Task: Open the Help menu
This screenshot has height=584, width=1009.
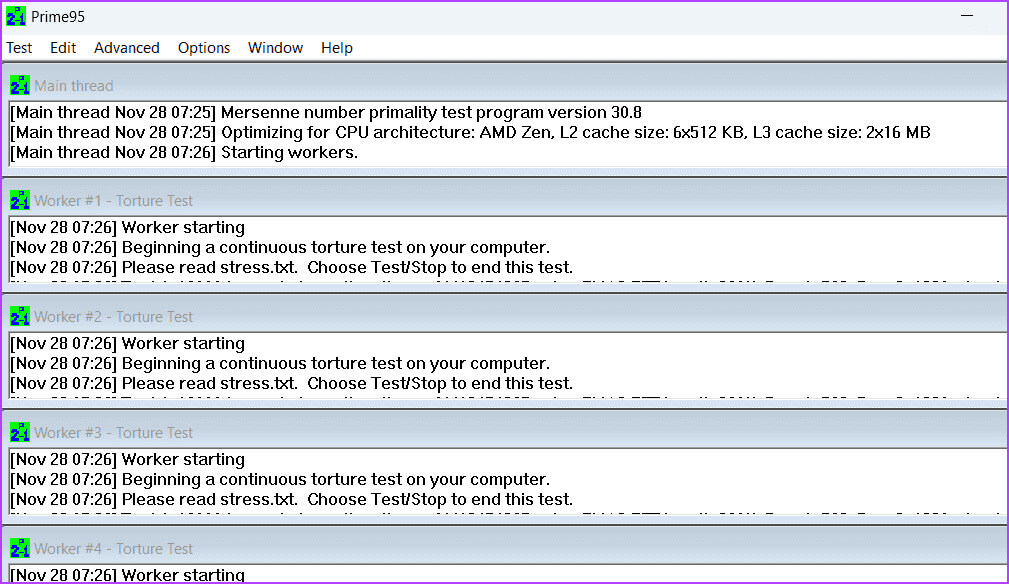Action: [337, 48]
